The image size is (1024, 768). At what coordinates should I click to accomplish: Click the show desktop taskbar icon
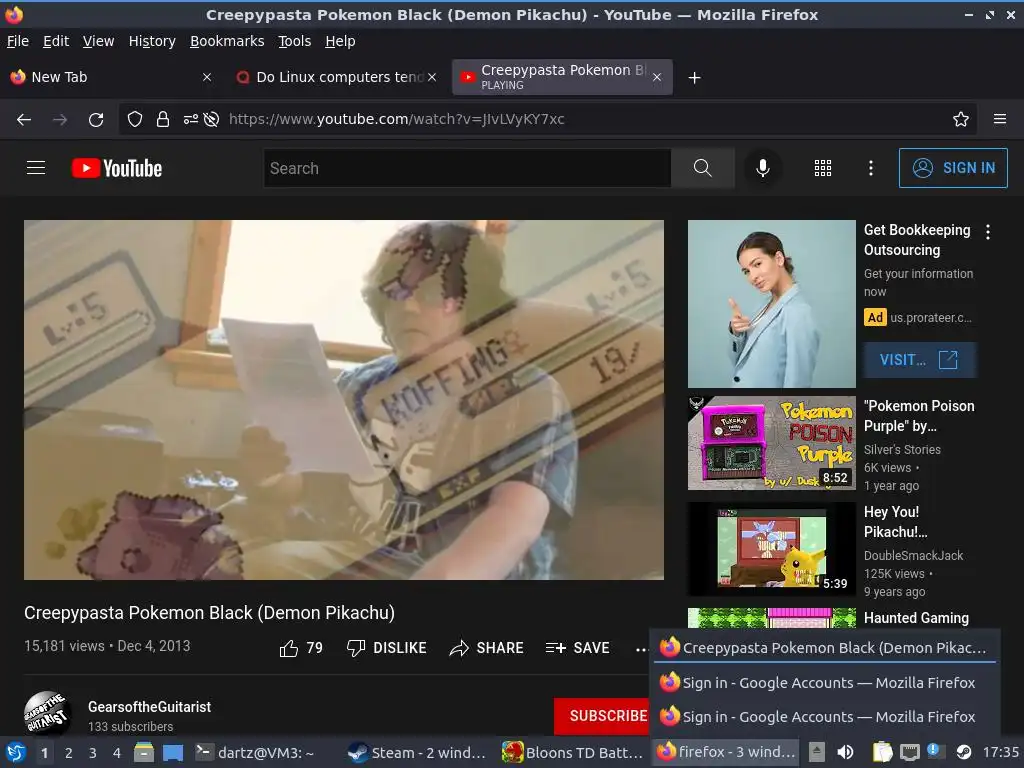click(x=173, y=752)
